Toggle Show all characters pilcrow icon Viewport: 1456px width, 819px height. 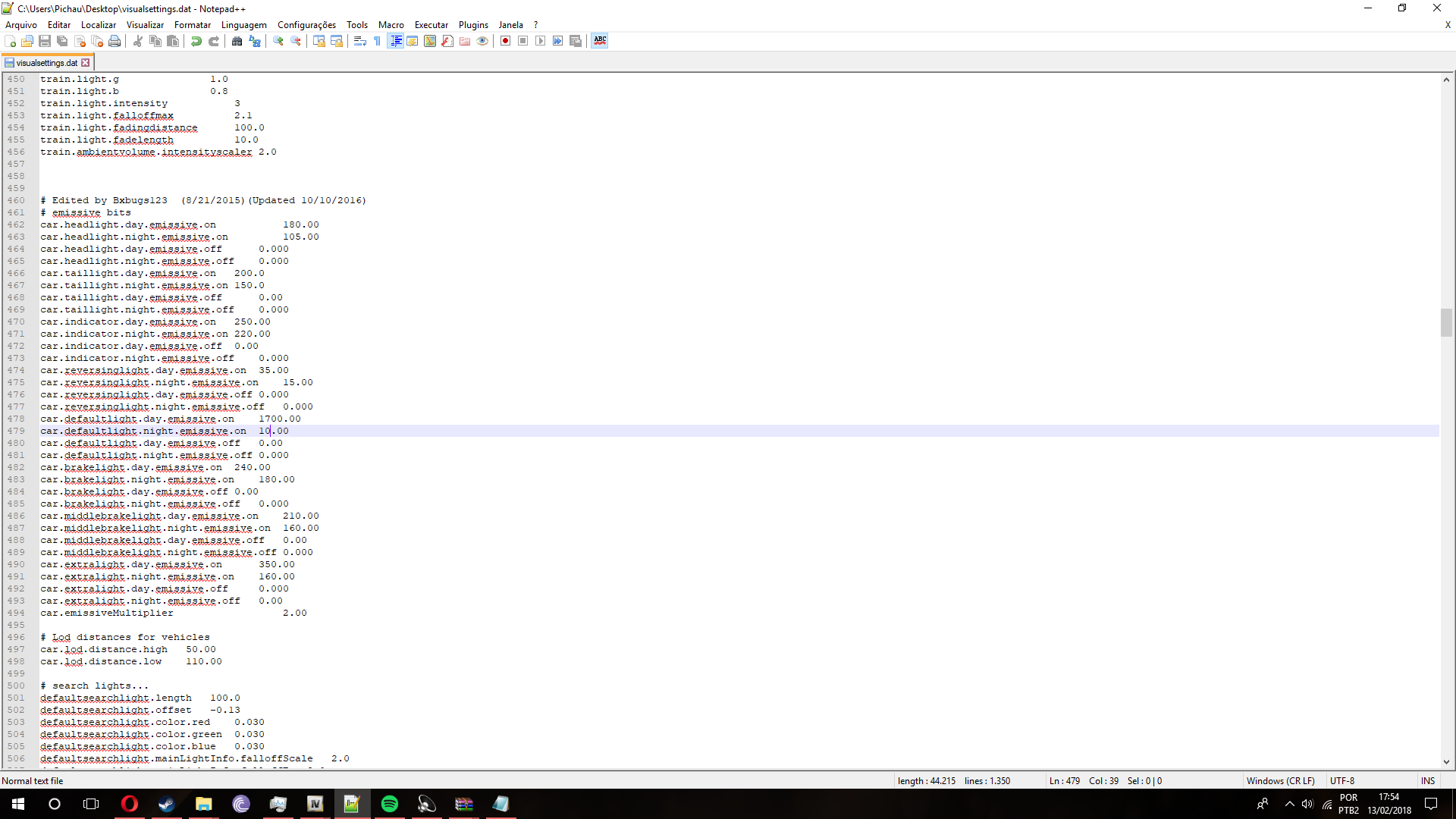tap(377, 41)
